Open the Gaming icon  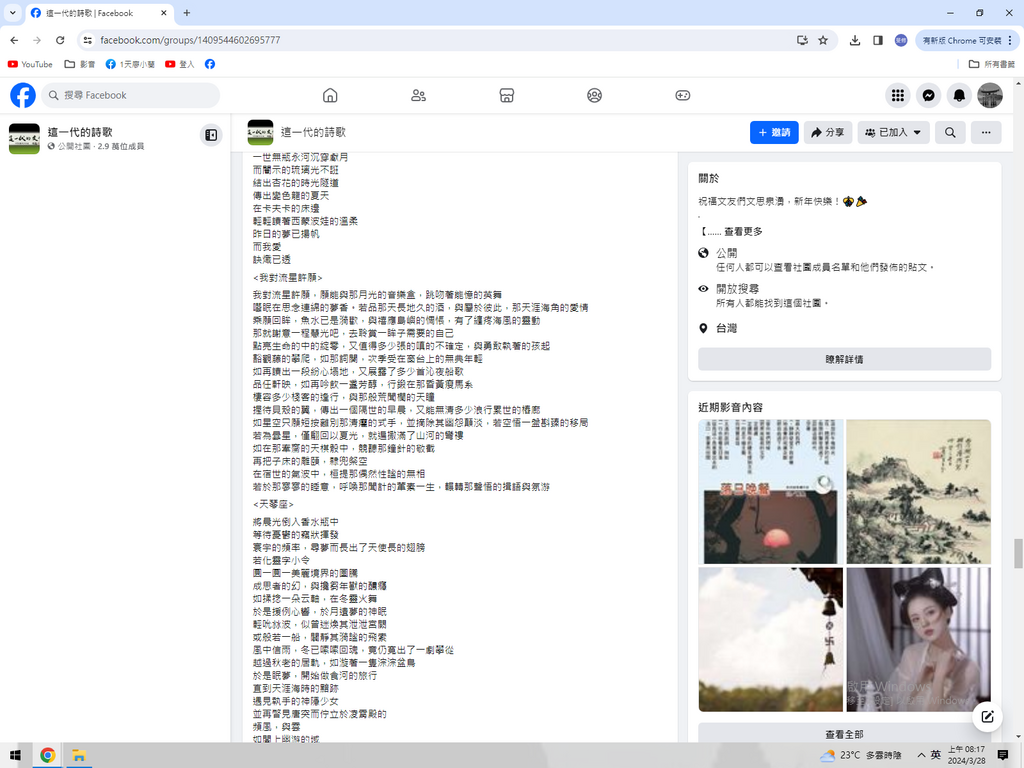(x=682, y=95)
